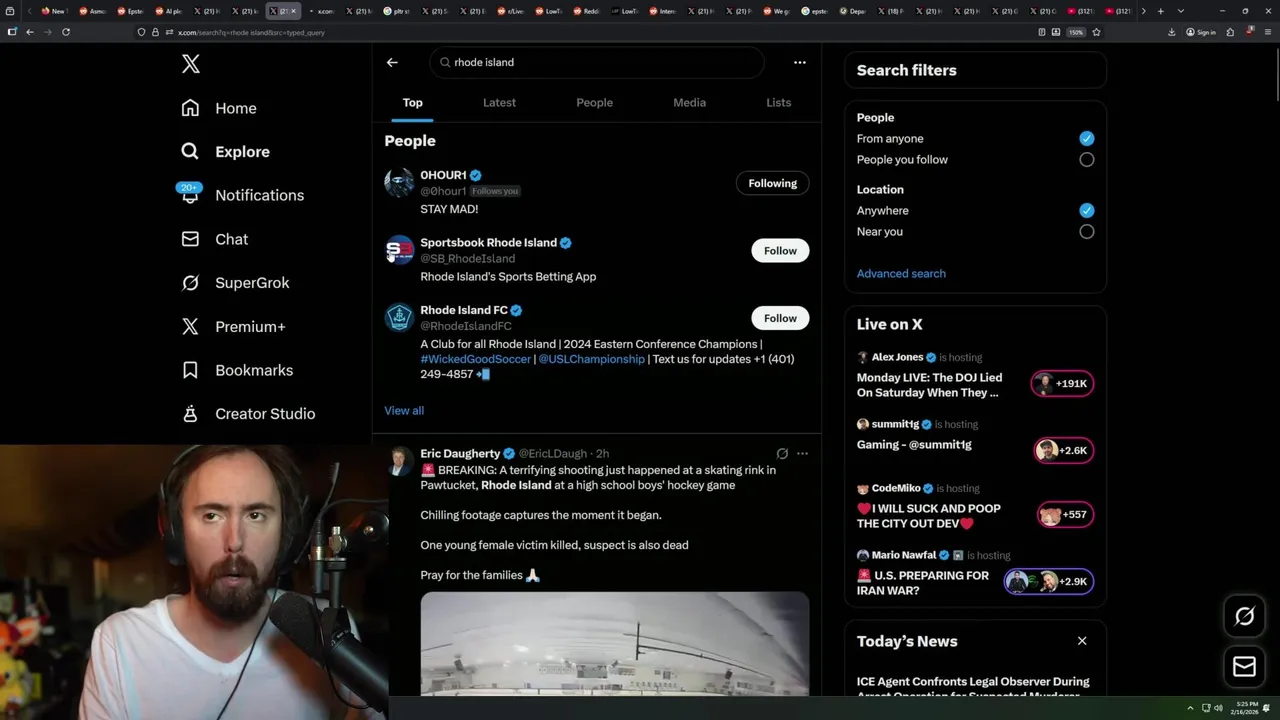The height and width of the screenshot is (720, 1280).
Task: Select the Anywhere location option
Action: (1087, 211)
